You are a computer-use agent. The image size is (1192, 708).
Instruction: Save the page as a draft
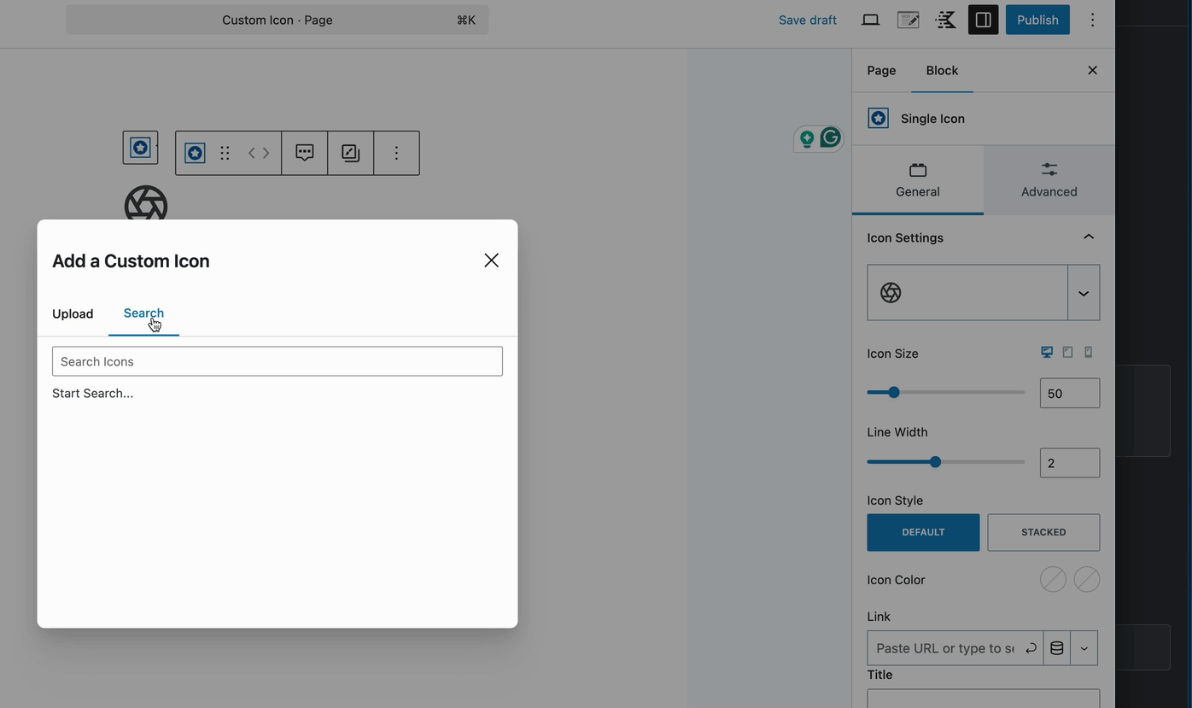pyautogui.click(x=807, y=19)
